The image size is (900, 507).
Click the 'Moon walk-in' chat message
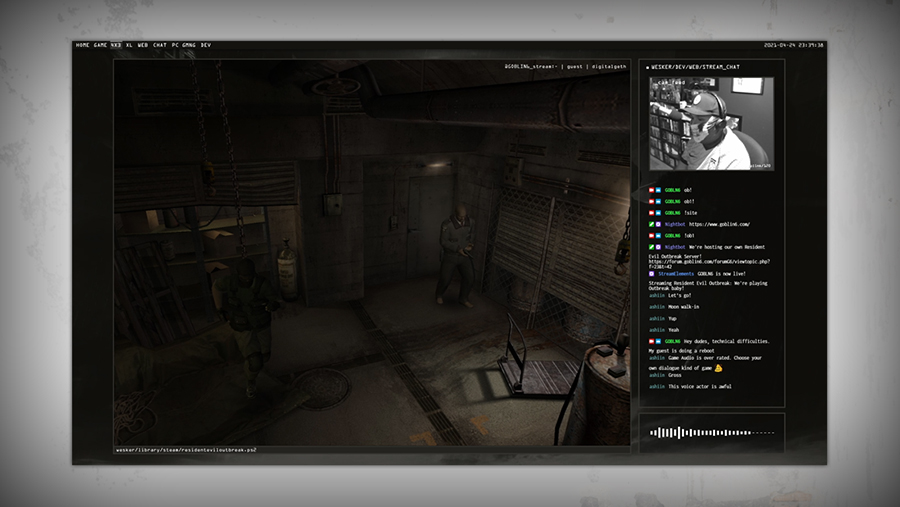pos(684,307)
